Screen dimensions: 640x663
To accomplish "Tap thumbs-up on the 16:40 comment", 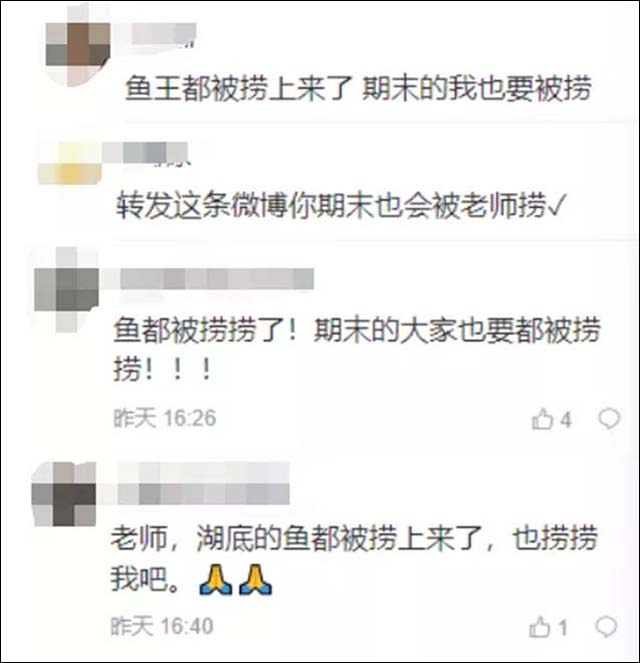I will [x=540, y=627].
